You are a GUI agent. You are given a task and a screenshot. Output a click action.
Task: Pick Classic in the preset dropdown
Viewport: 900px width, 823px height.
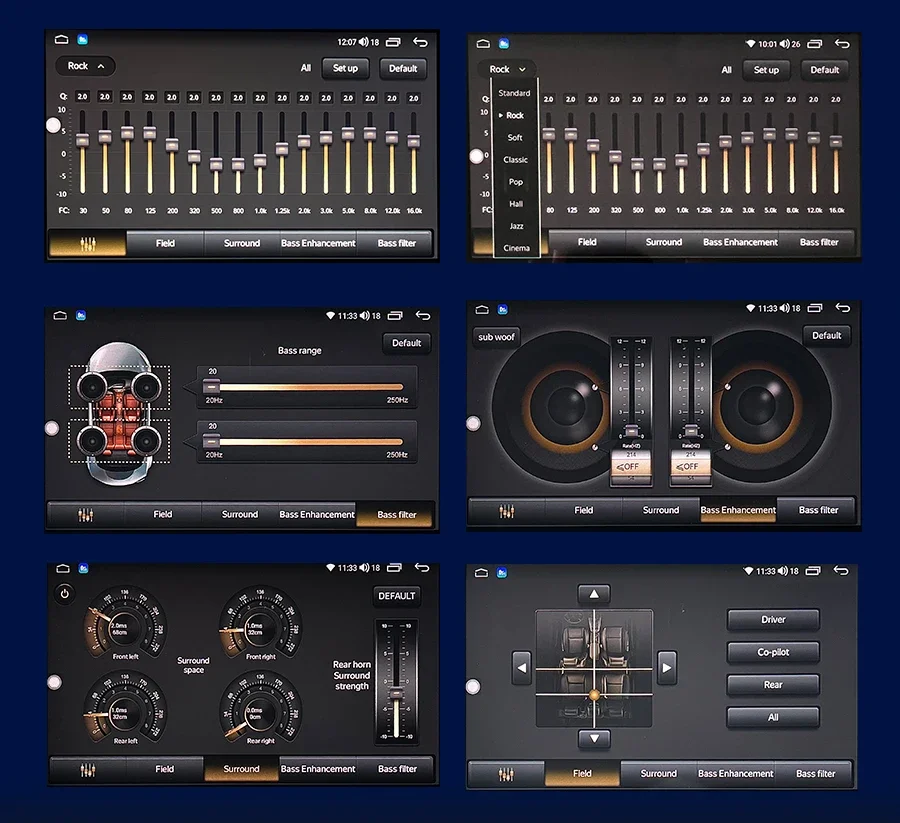(x=515, y=160)
